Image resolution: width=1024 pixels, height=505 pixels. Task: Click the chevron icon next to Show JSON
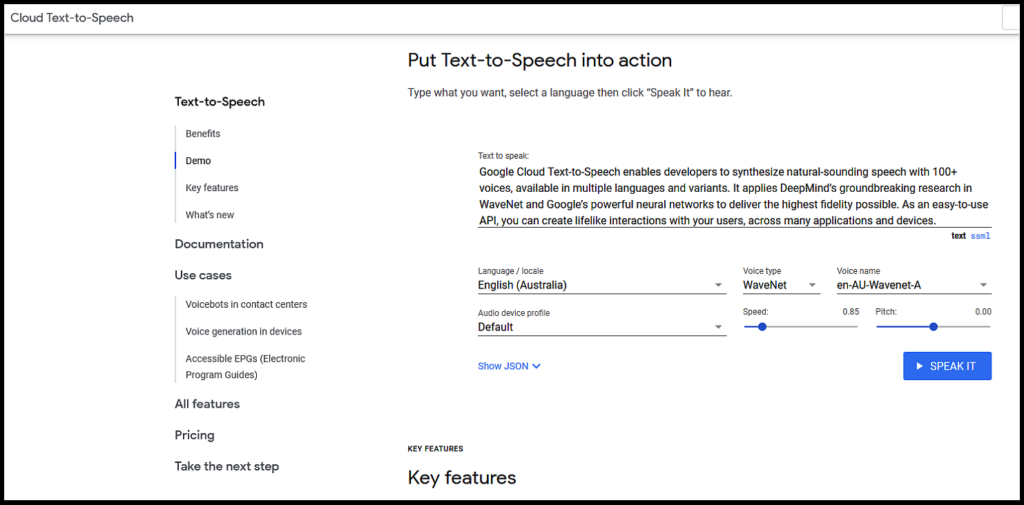[536, 367]
